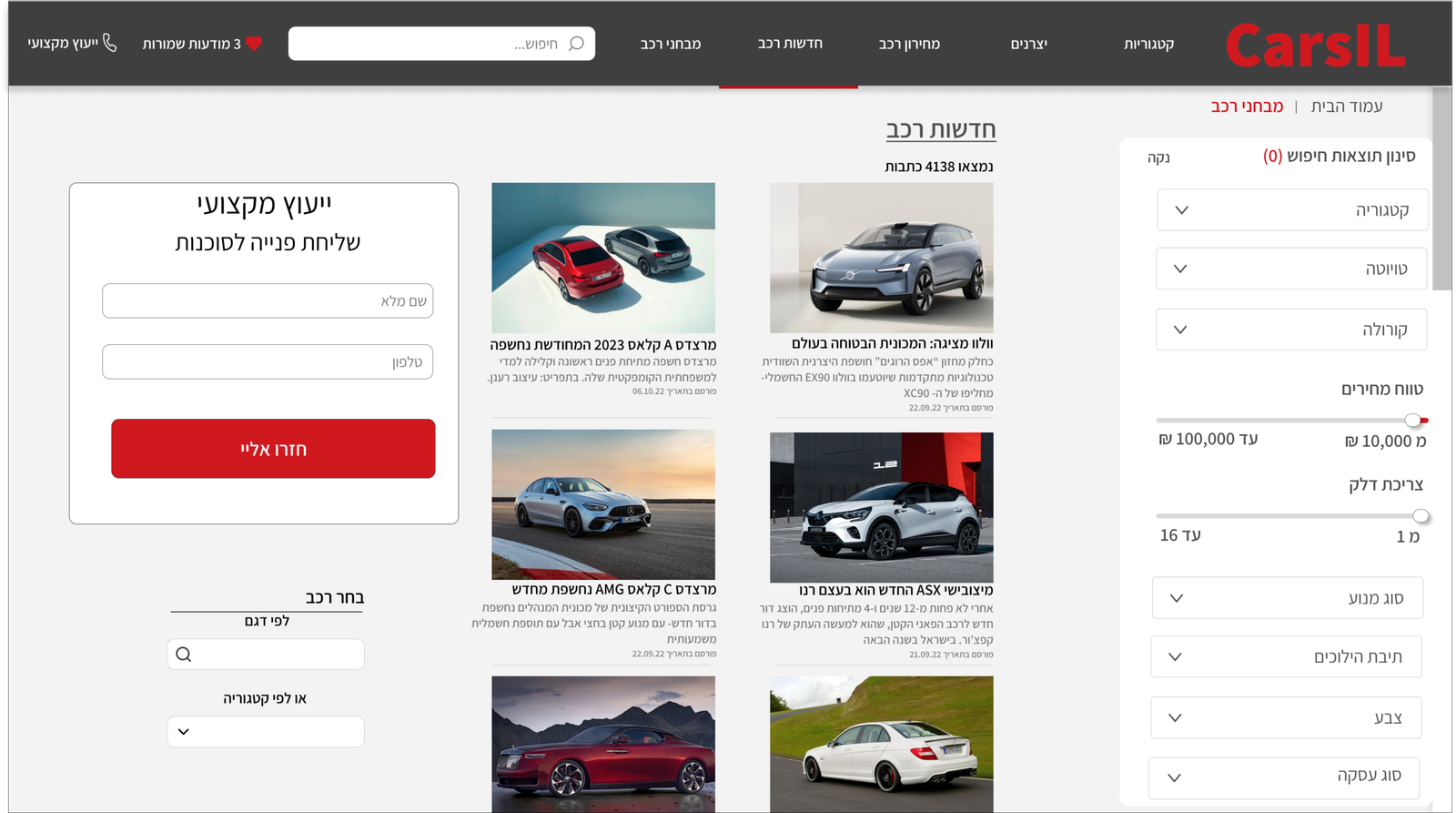Open the Volvo safest car article thumbnail
This screenshot has height=813, width=1456.
[882, 258]
